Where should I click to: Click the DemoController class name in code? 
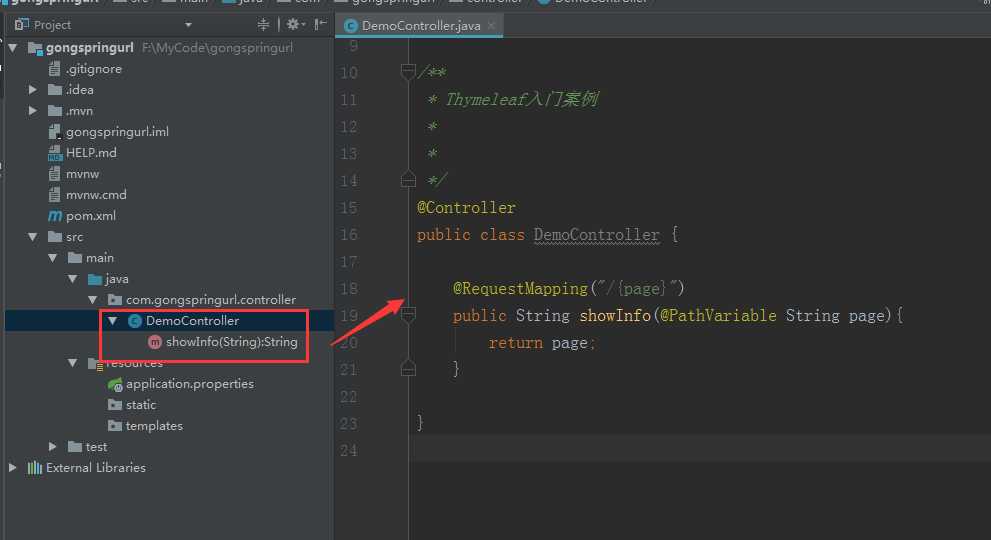[x=597, y=235]
